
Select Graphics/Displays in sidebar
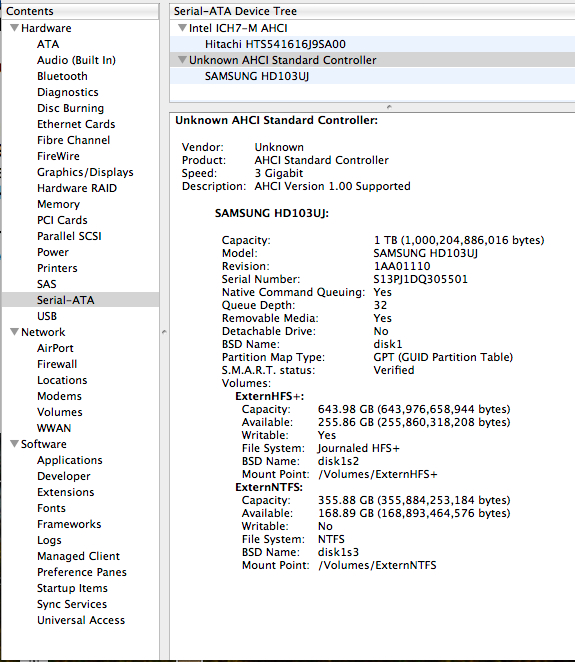[85, 172]
